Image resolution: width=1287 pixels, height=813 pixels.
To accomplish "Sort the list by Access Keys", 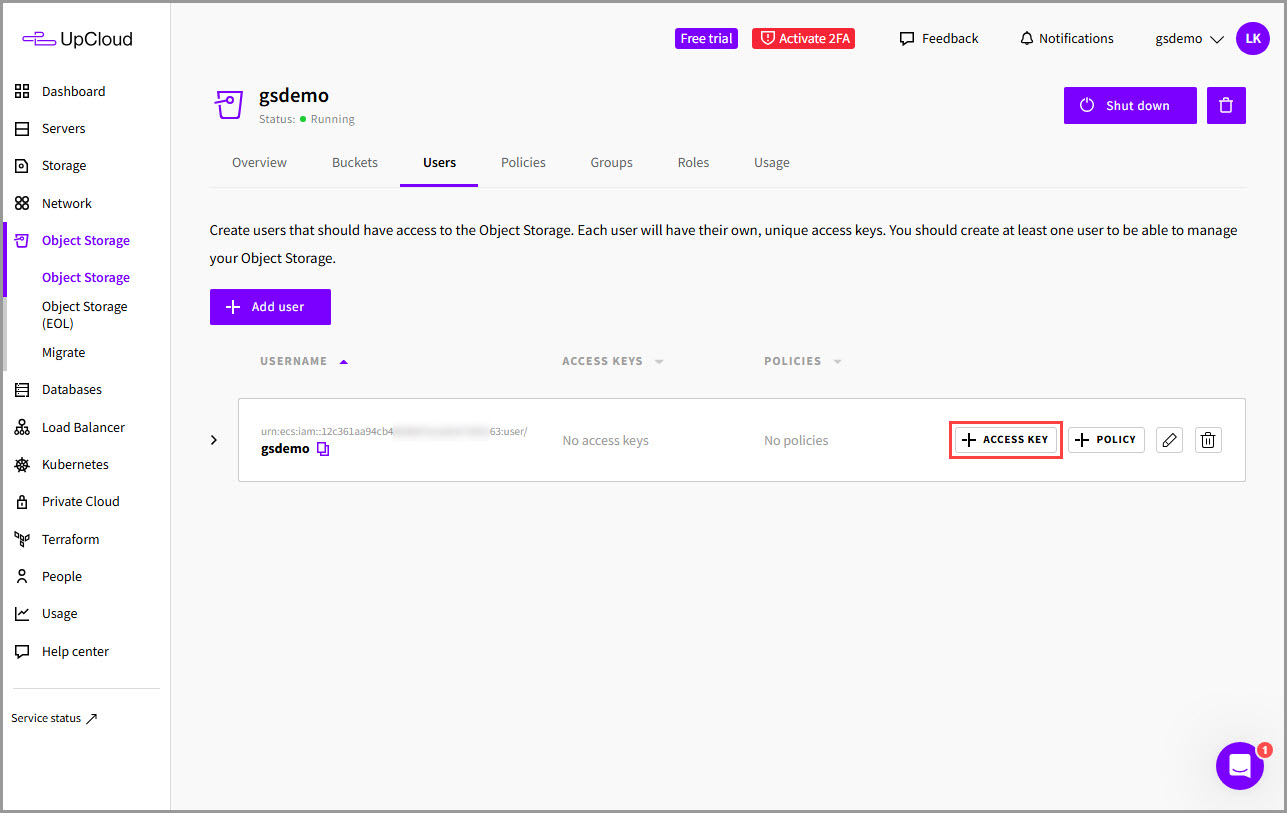I will (x=613, y=361).
